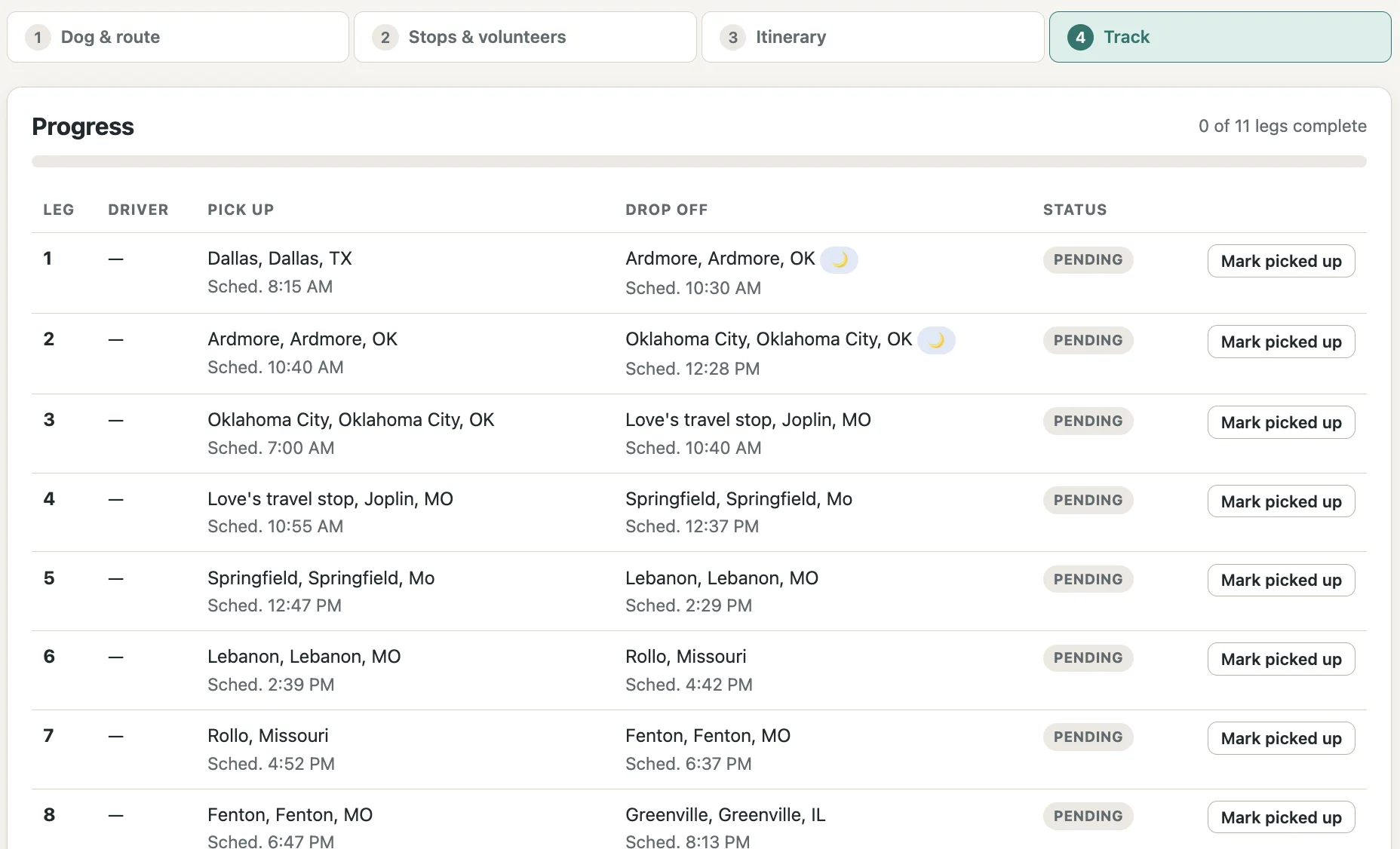Mark leg 5 Springfield pickup as picked up
The image size is (1400, 849).
coord(1281,580)
